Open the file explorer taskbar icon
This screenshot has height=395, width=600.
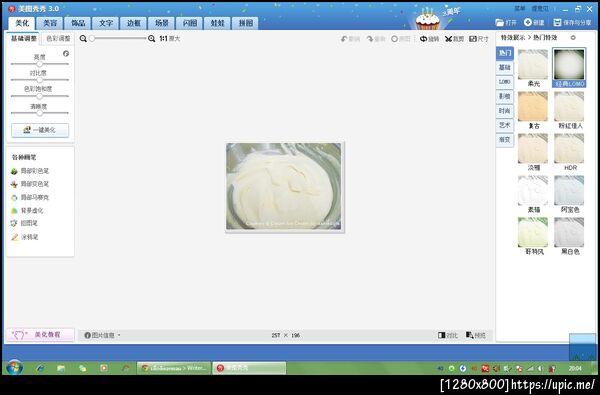click(x=61, y=368)
